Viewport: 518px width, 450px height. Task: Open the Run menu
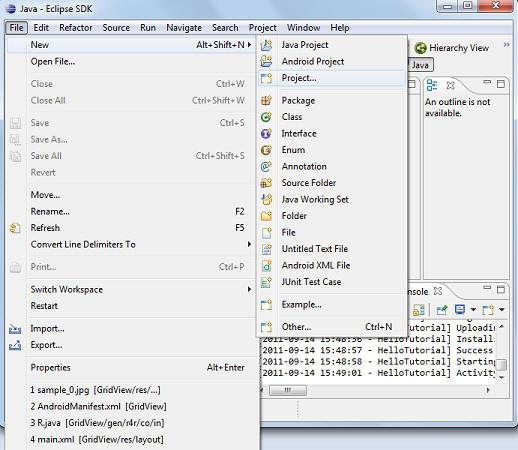pos(148,28)
